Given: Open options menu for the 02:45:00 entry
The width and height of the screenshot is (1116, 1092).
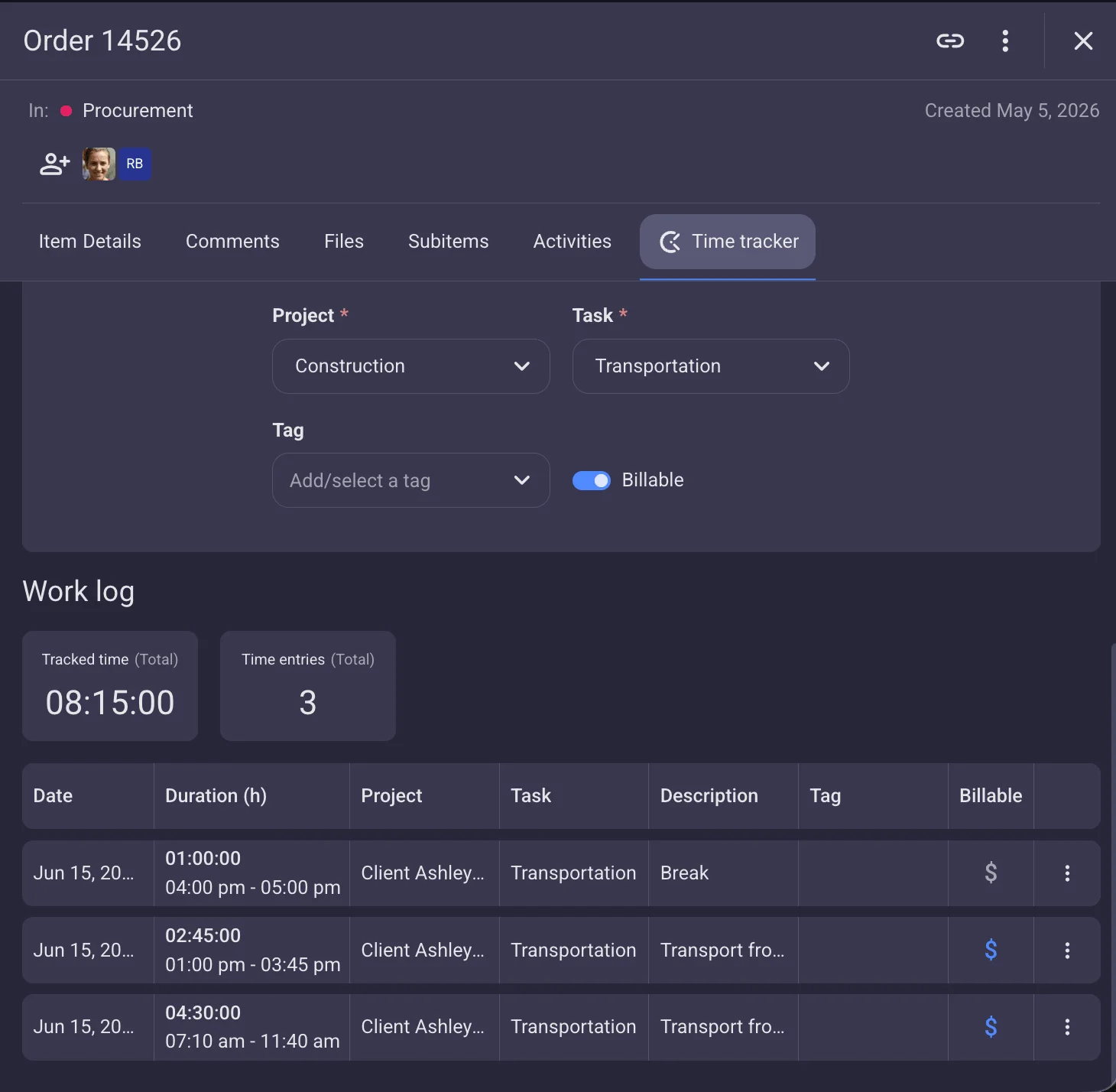Looking at the screenshot, I should point(1067,951).
